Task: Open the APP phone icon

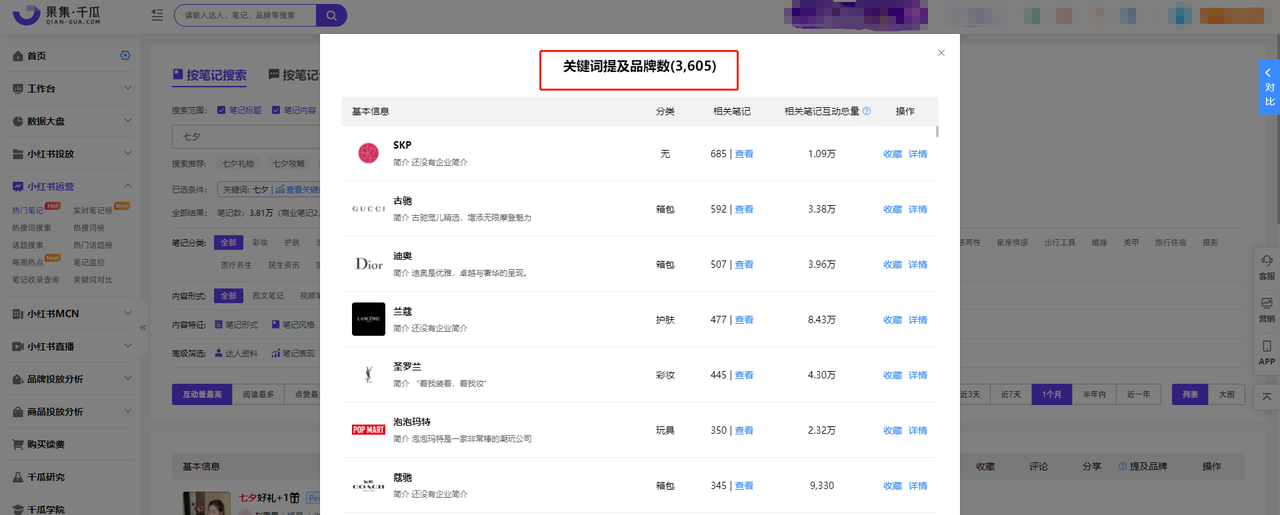Action: 1267,351
